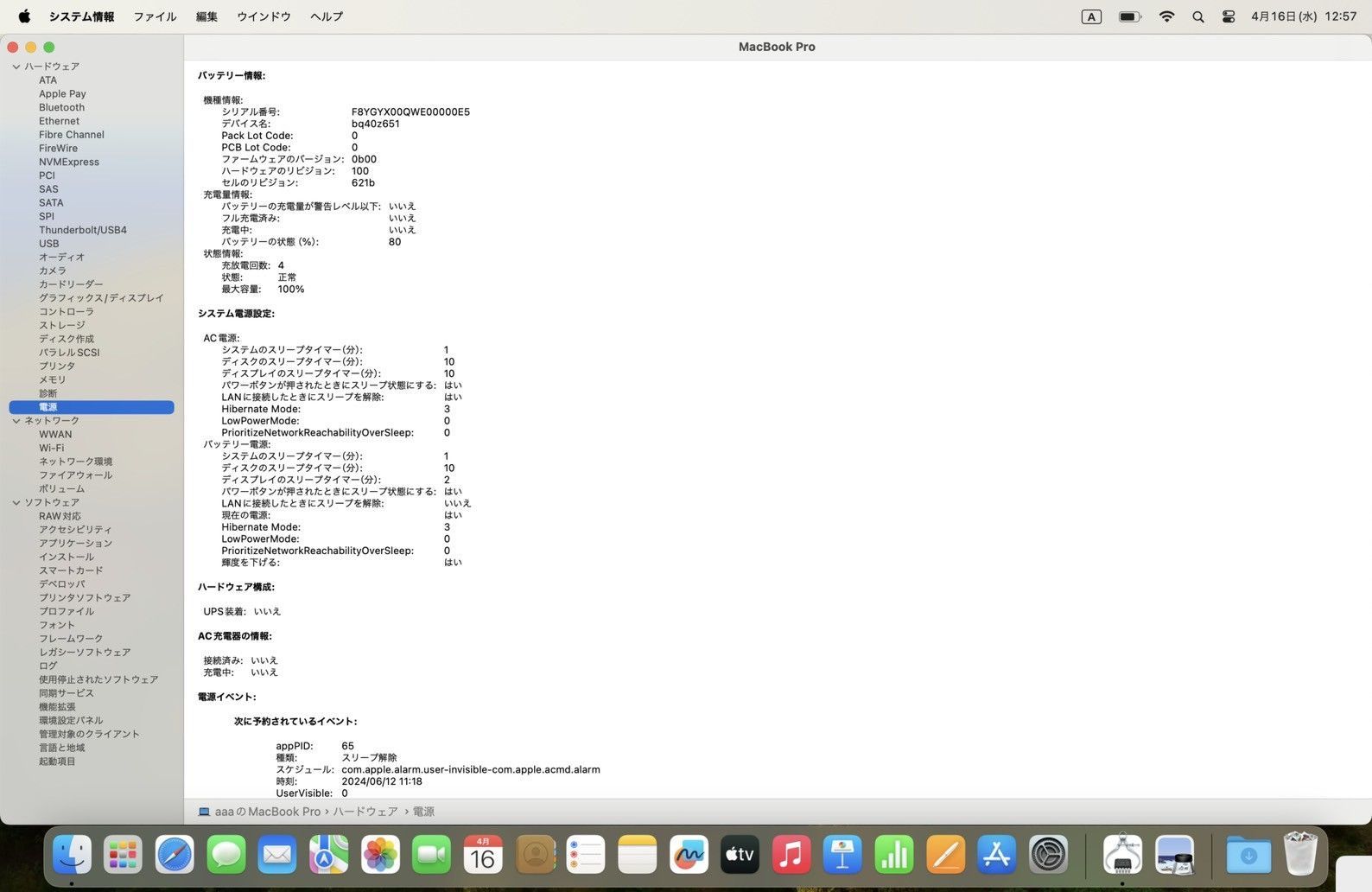The image size is (1372, 892).
Task: Open System Settings gear icon
Action: click(x=1049, y=855)
